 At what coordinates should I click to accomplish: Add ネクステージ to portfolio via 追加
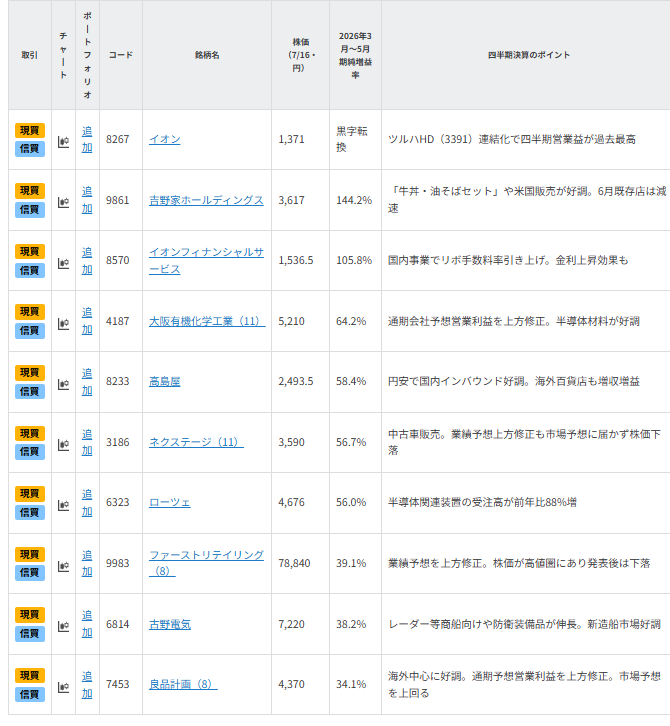pyautogui.click(x=87, y=442)
